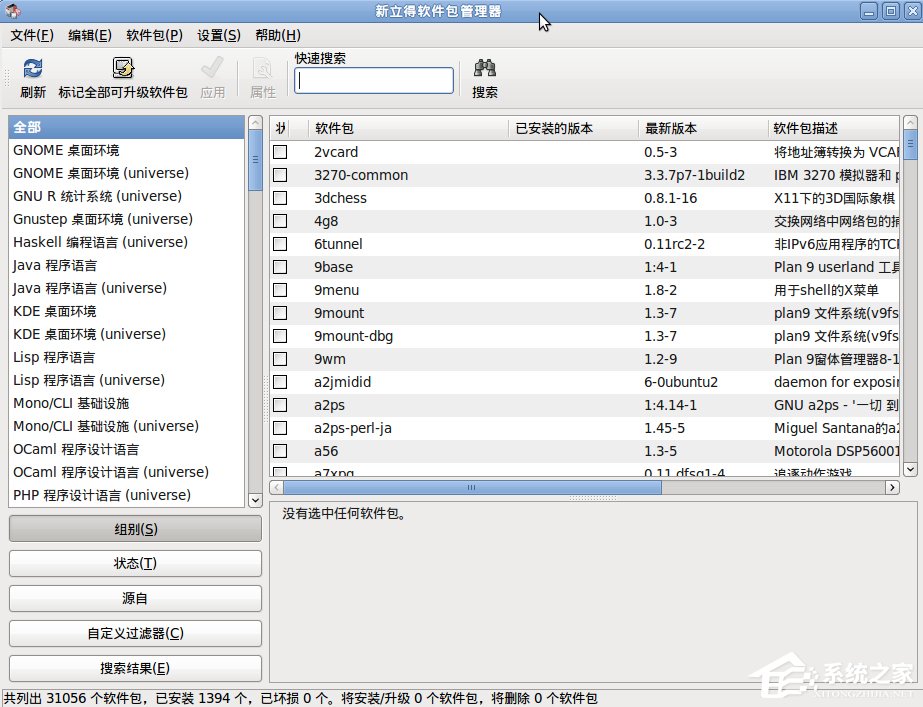Toggle the checkbox for 2vcard package
Viewport: 923px width, 707px height.
(x=280, y=152)
